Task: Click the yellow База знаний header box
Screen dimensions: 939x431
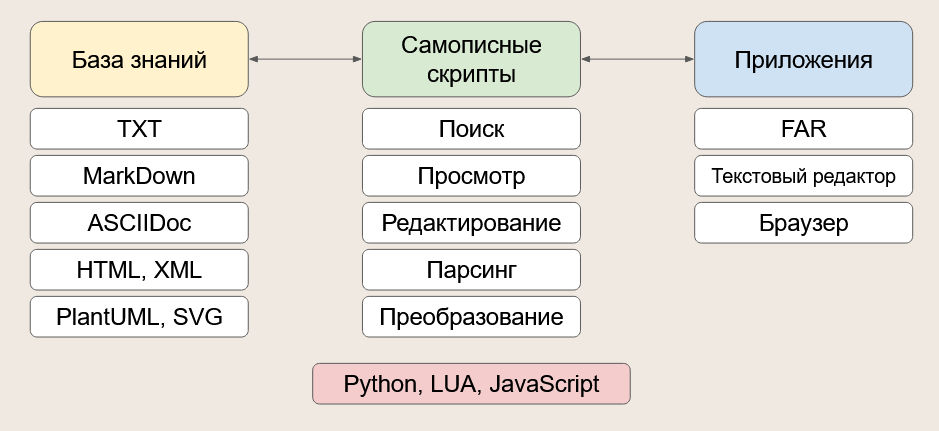Action: coord(139,60)
